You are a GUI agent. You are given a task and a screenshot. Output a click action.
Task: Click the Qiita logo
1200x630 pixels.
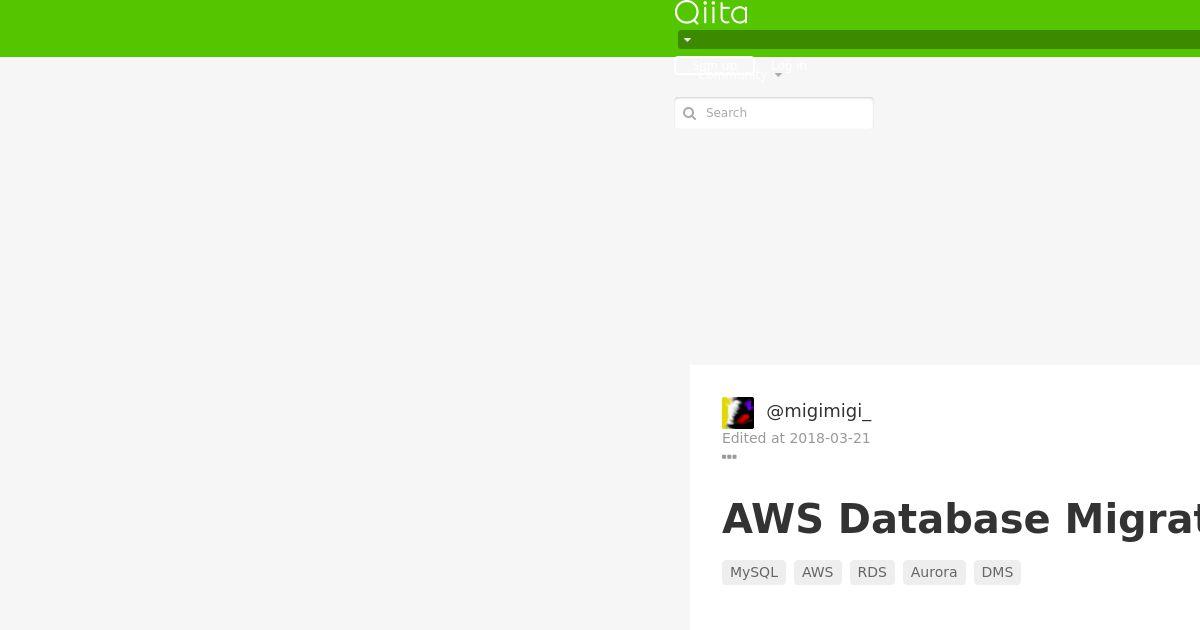711,13
